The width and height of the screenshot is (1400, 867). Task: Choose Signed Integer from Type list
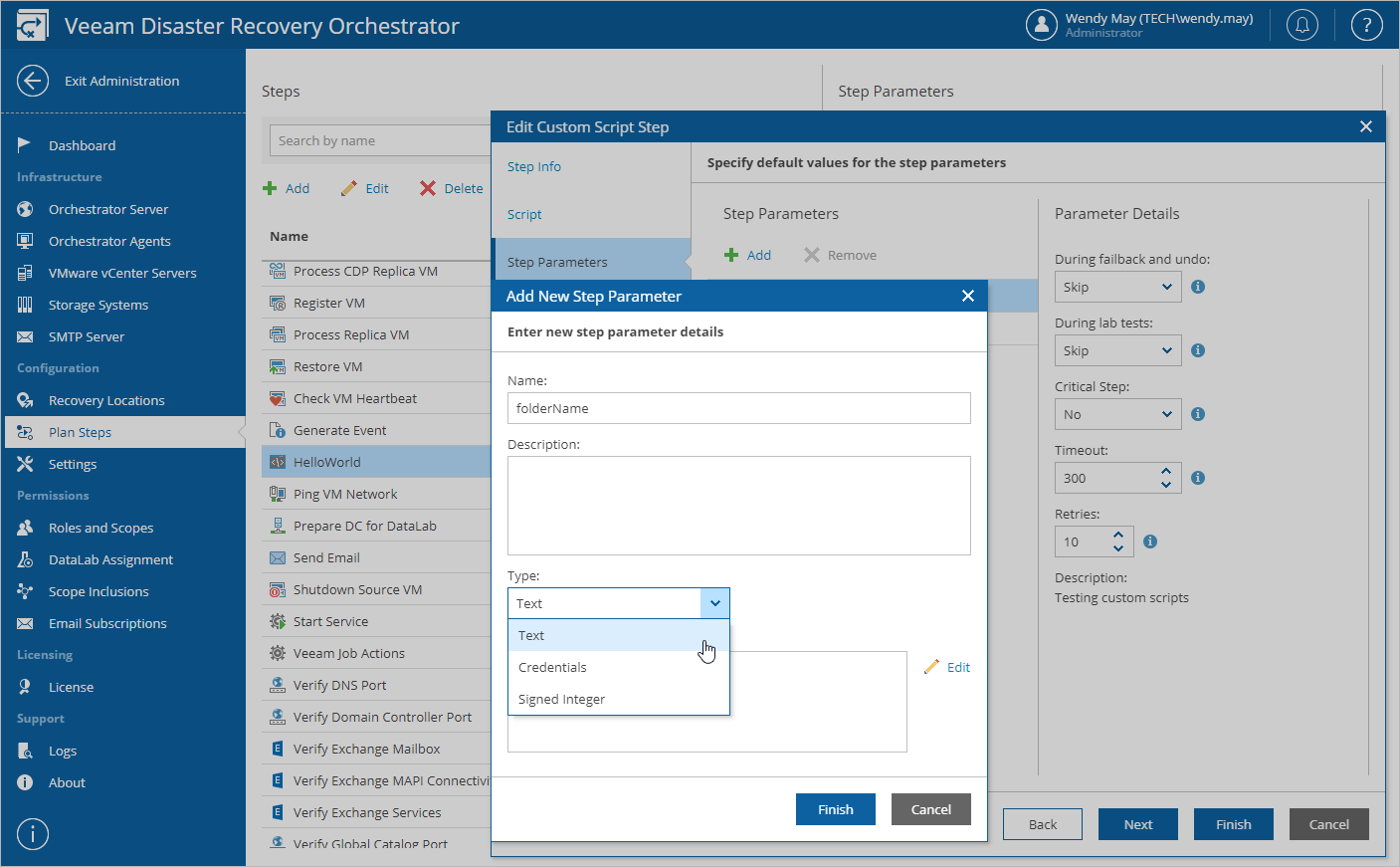click(x=619, y=699)
